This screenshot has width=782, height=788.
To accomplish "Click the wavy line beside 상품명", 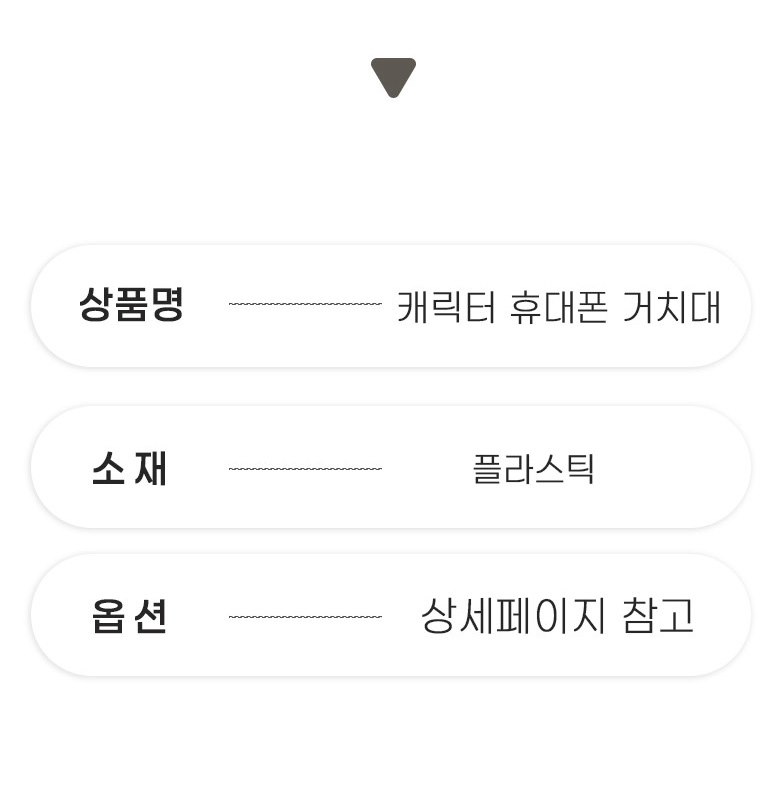I will [x=305, y=304].
